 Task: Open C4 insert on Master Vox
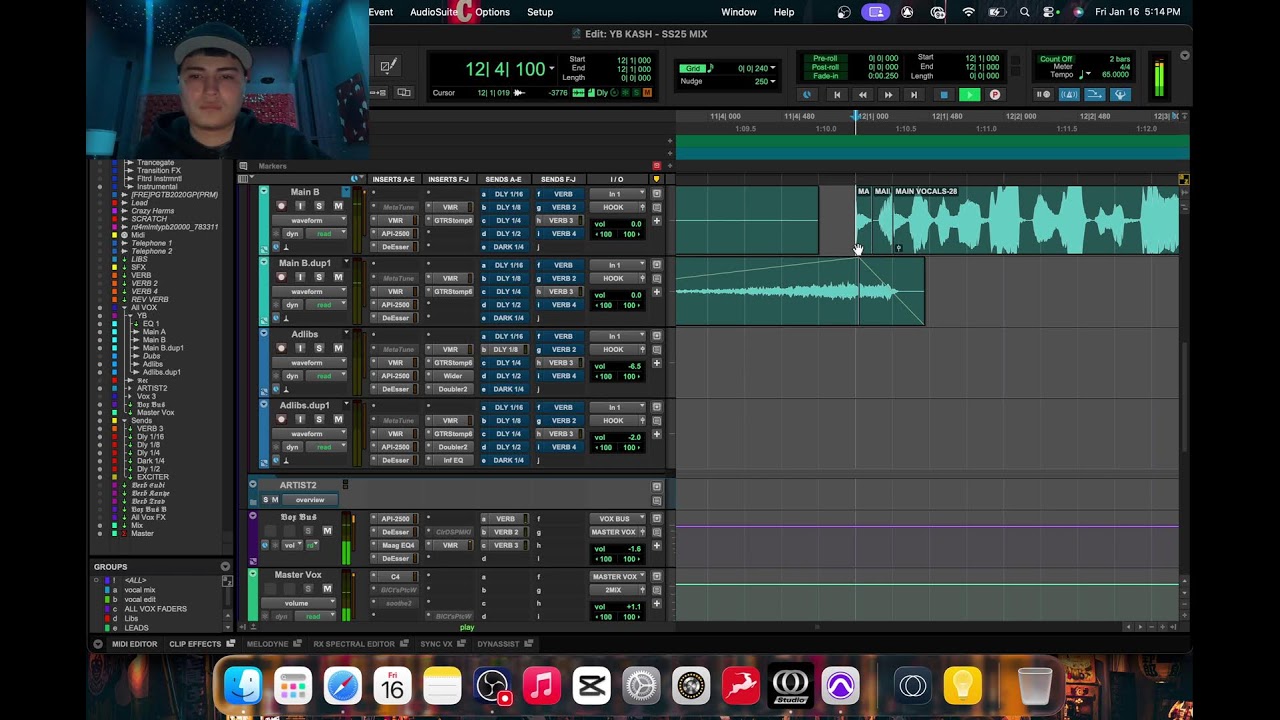tap(395, 576)
